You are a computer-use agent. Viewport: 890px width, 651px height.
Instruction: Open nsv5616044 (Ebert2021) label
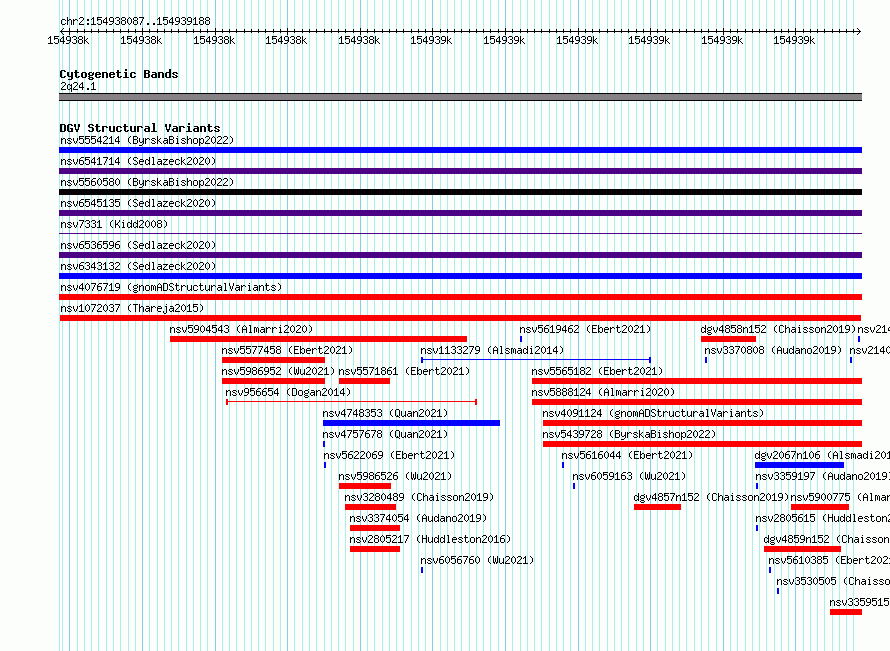(x=627, y=455)
